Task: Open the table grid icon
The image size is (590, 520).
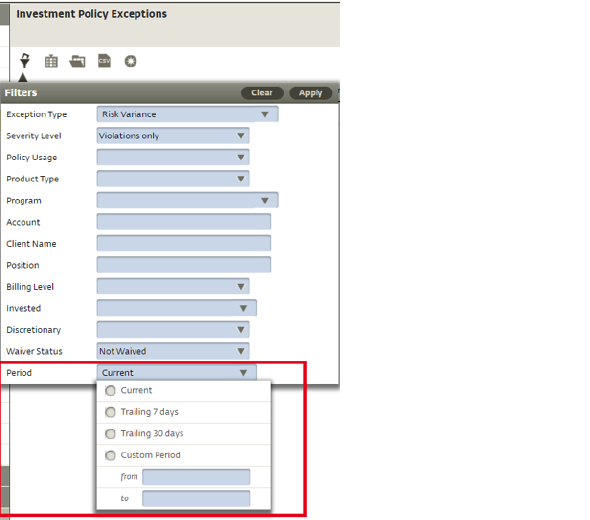Action: click(x=51, y=61)
